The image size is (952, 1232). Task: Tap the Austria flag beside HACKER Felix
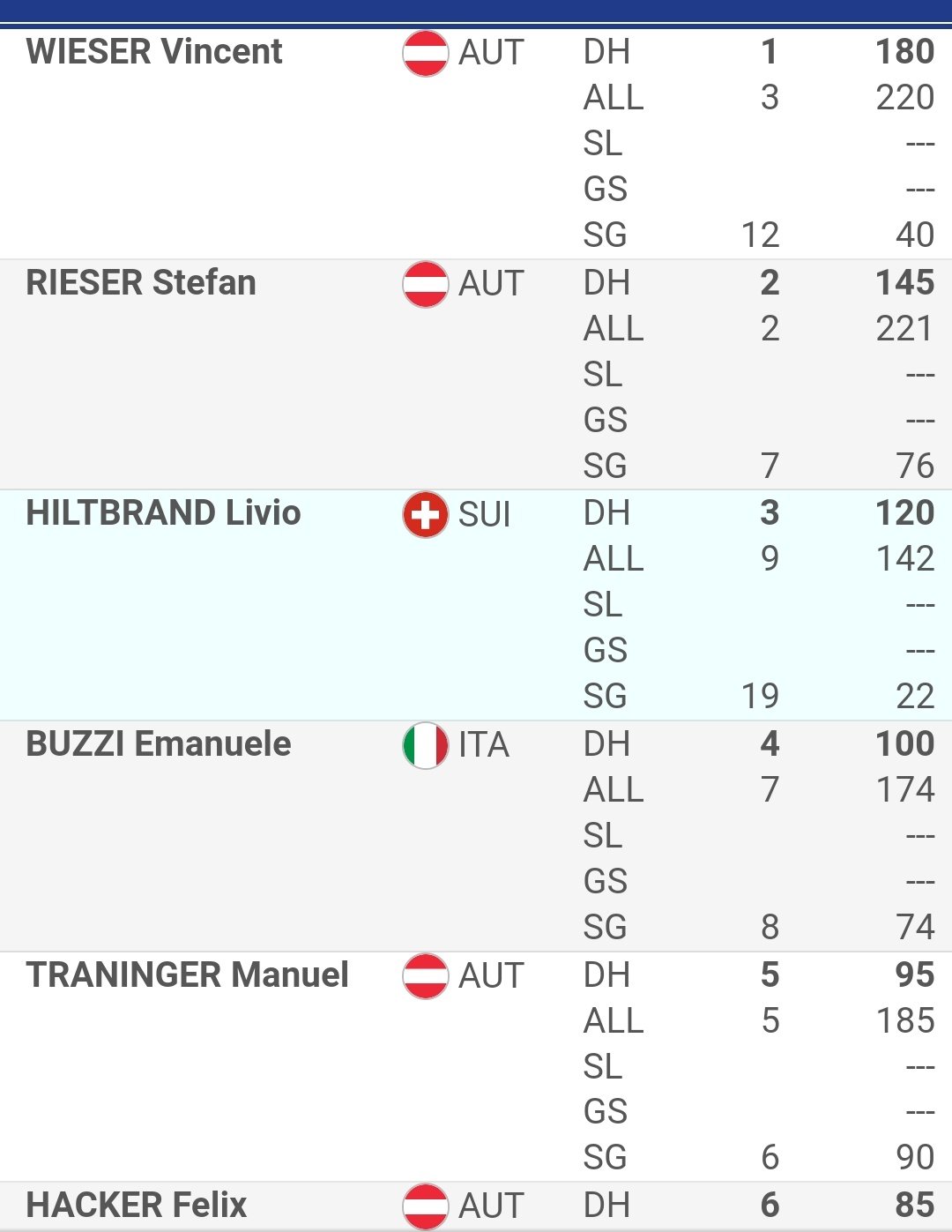pos(425,1206)
